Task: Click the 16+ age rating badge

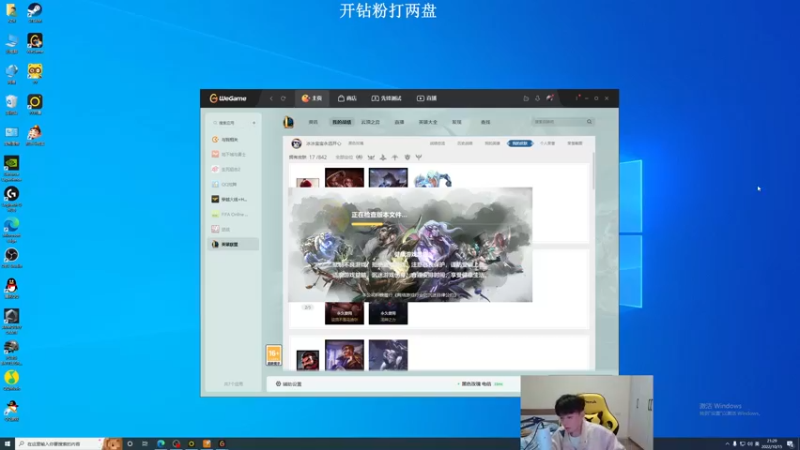Action: click(x=274, y=355)
